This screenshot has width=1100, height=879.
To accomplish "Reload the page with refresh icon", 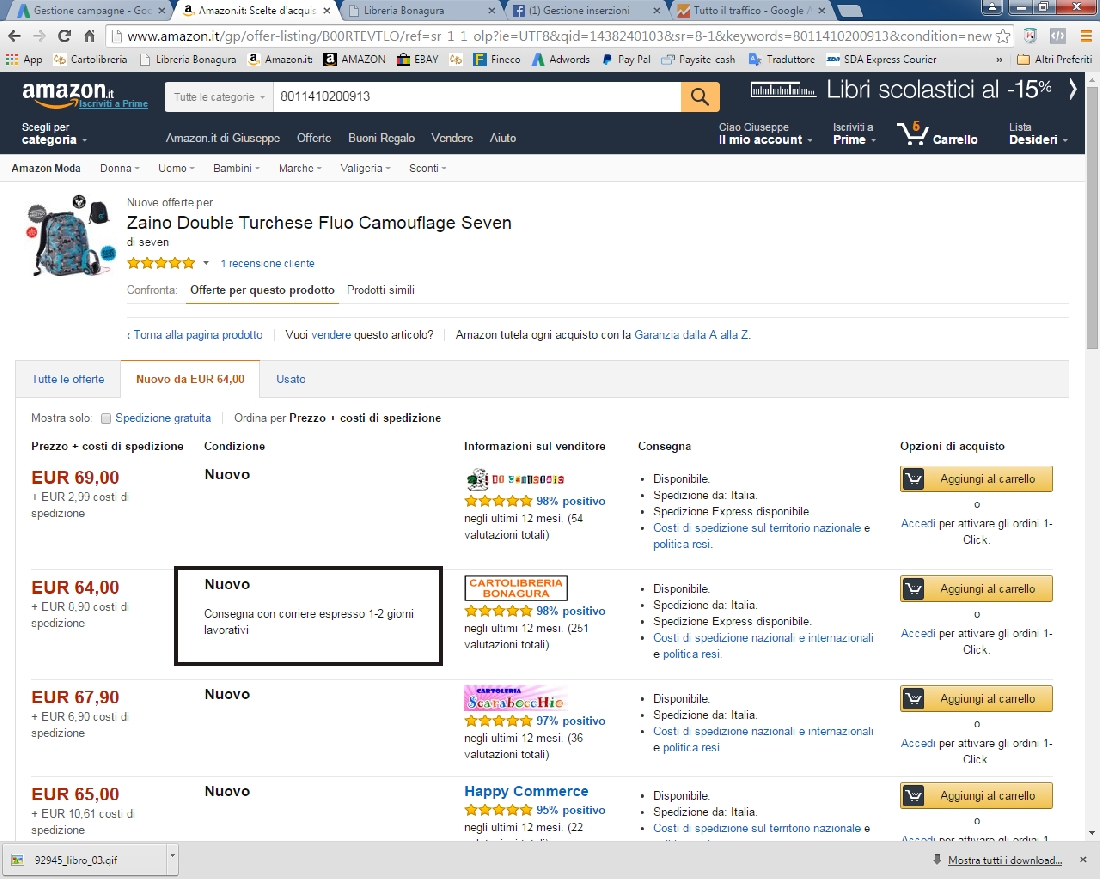I will [64, 36].
